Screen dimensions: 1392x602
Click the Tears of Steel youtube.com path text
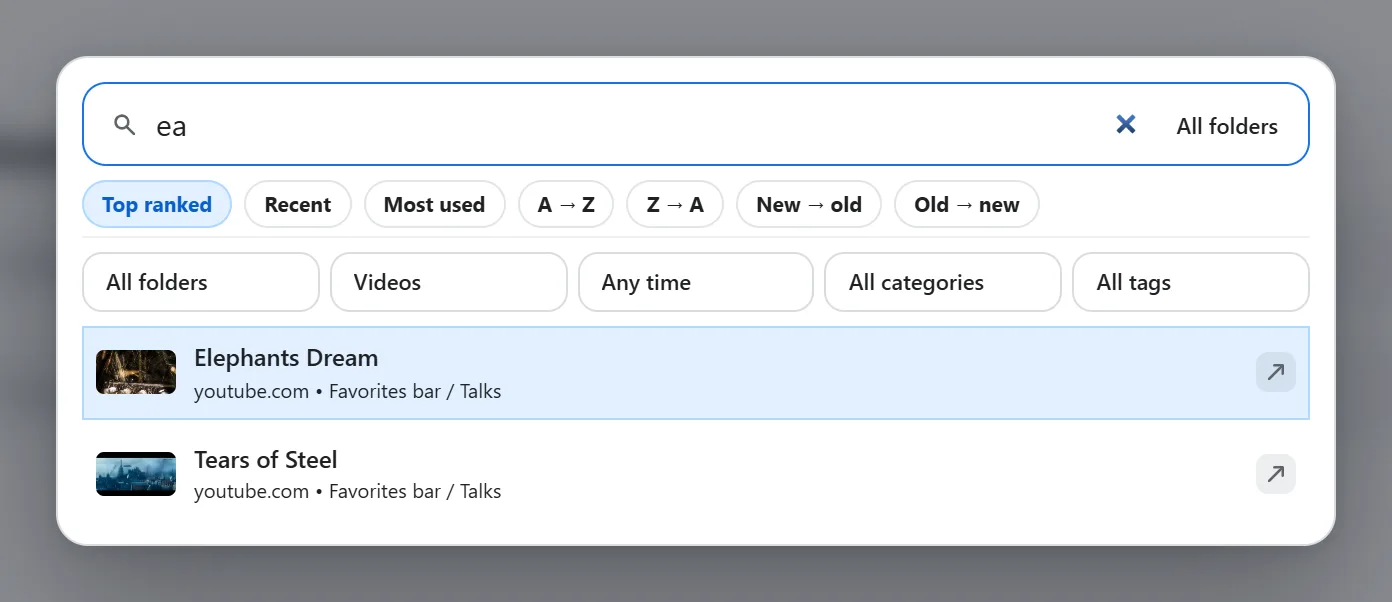[348, 491]
